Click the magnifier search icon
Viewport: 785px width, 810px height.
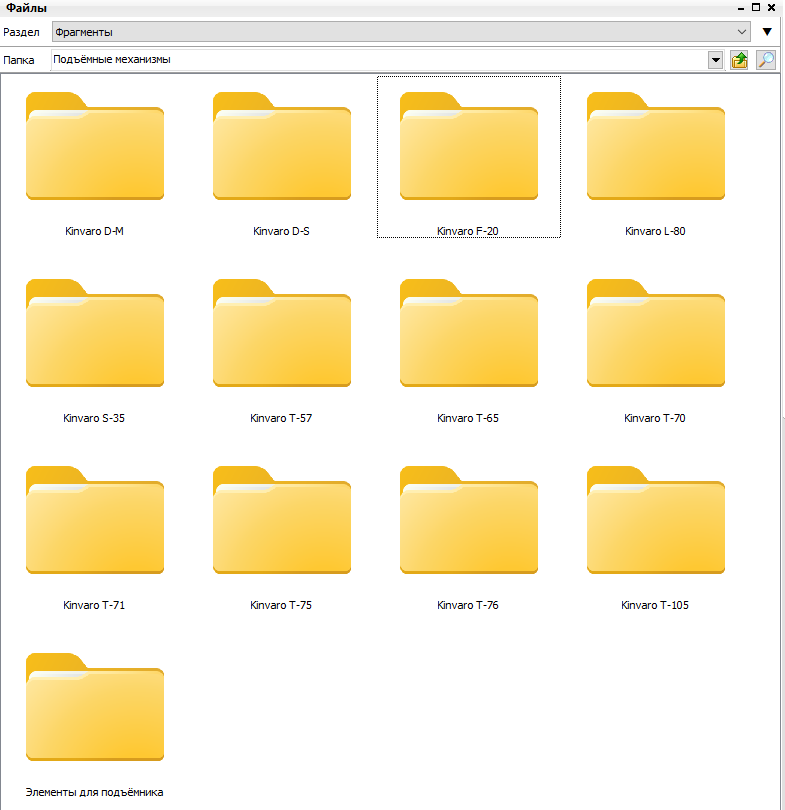(766, 60)
